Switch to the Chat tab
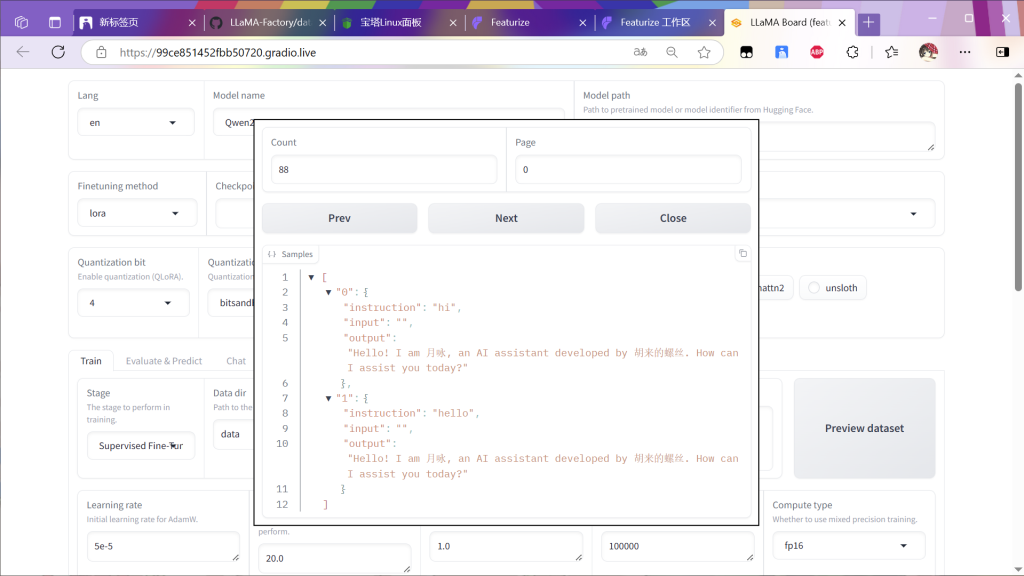The height and width of the screenshot is (576, 1024). [236, 360]
